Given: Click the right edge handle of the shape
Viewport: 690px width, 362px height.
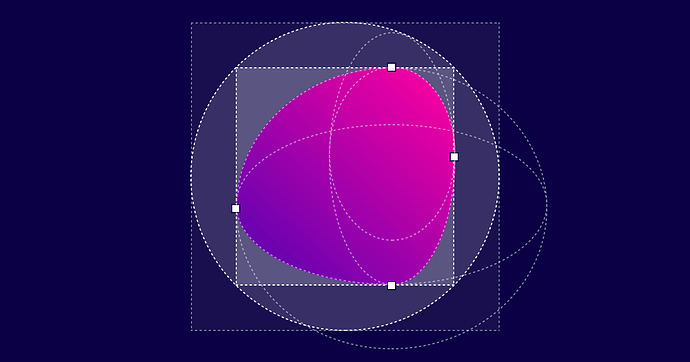Looking at the screenshot, I should 454,157.
